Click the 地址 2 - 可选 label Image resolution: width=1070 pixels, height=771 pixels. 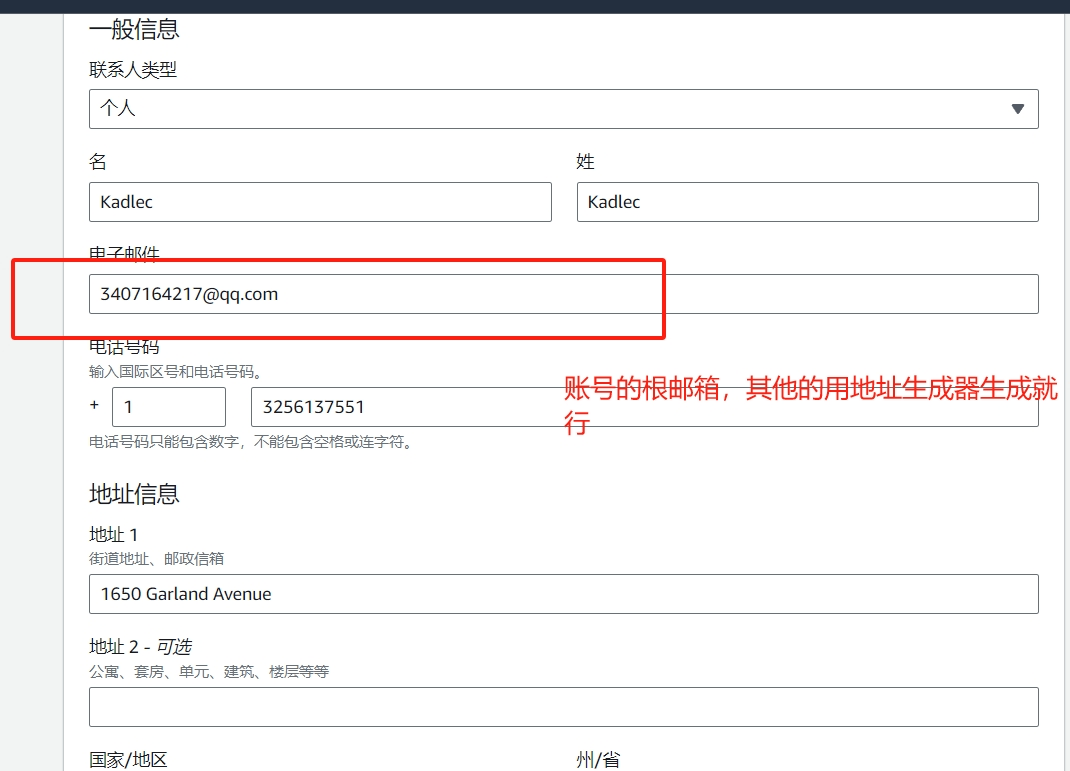tap(140, 647)
